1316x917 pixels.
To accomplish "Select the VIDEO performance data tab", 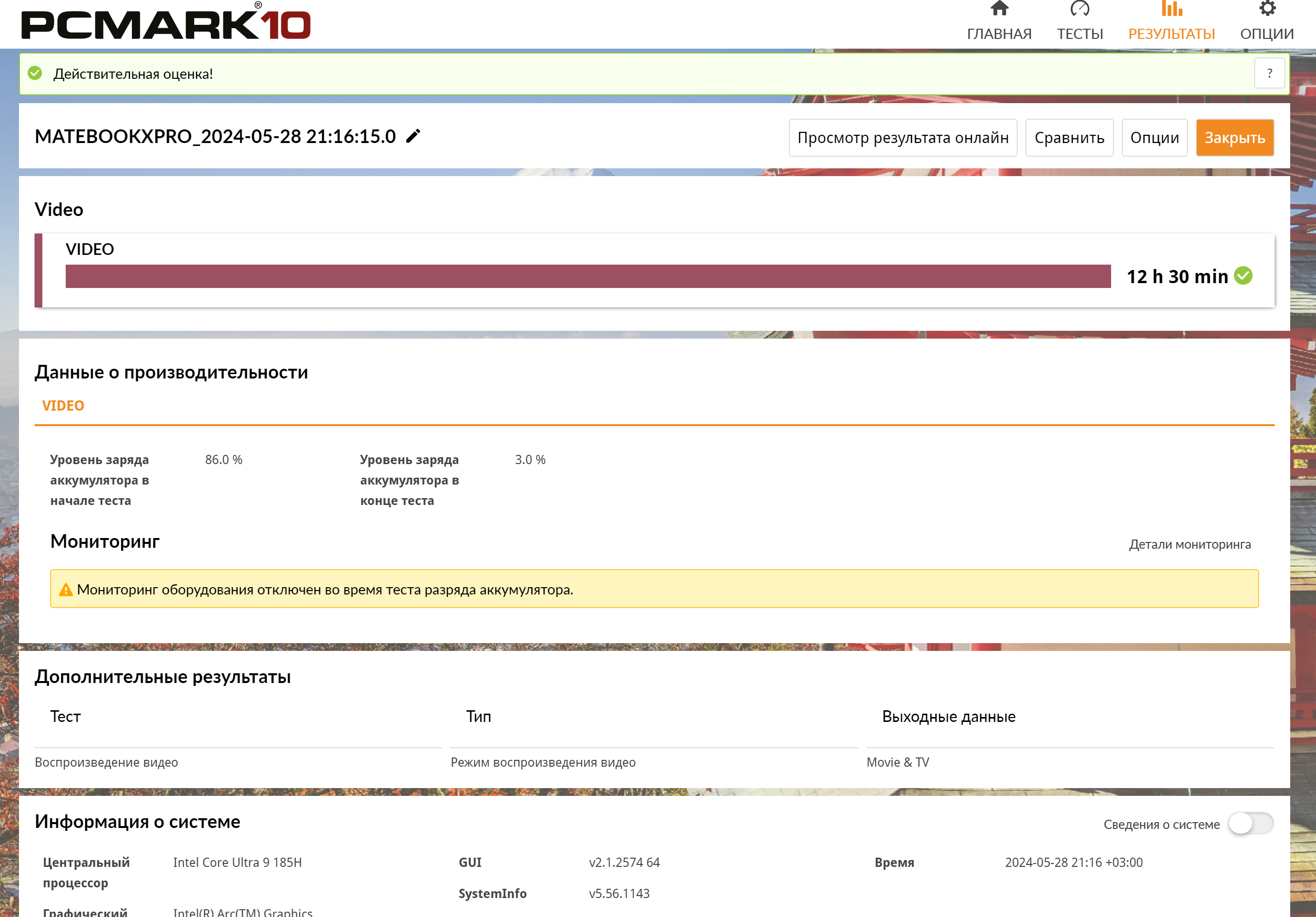I will pyautogui.click(x=63, y=406).
